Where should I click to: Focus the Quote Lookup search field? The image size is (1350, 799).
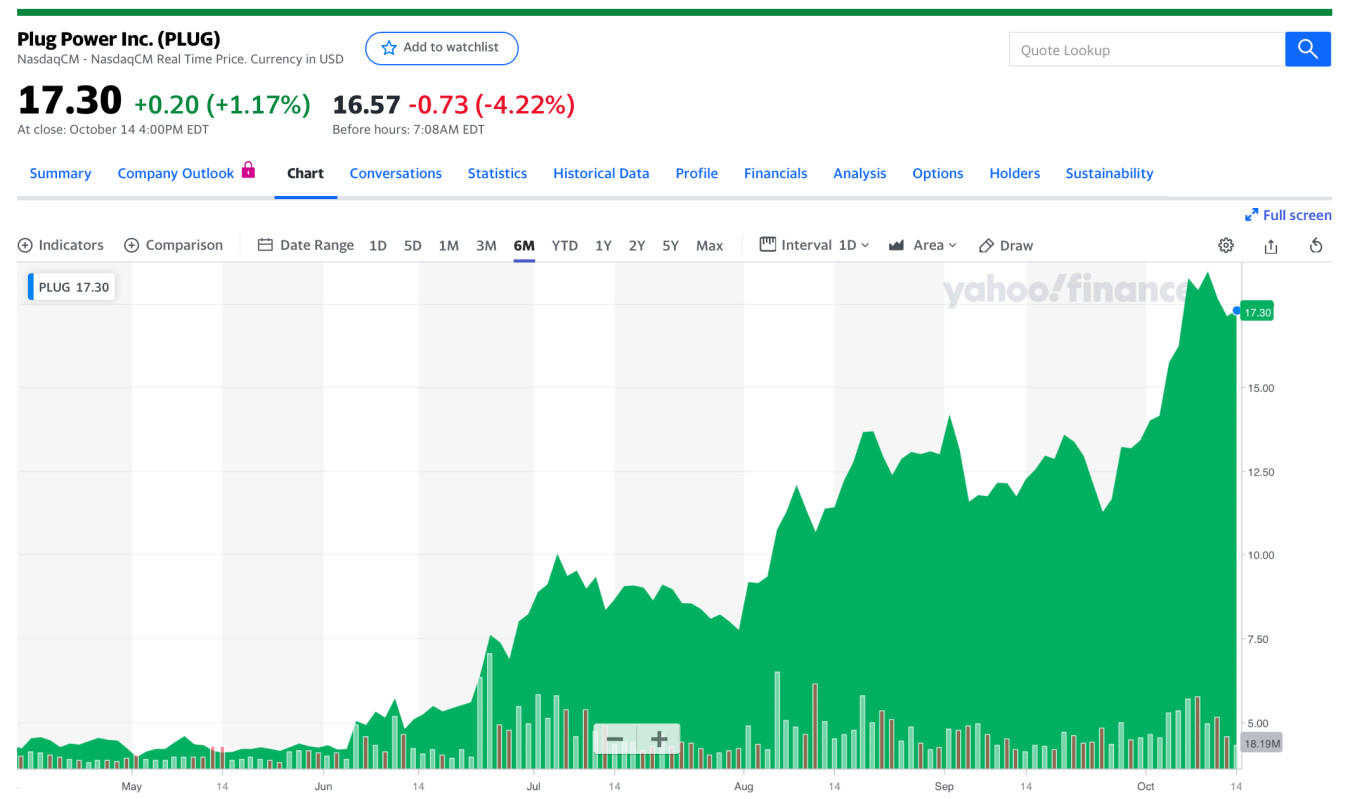coord(1147,49)
